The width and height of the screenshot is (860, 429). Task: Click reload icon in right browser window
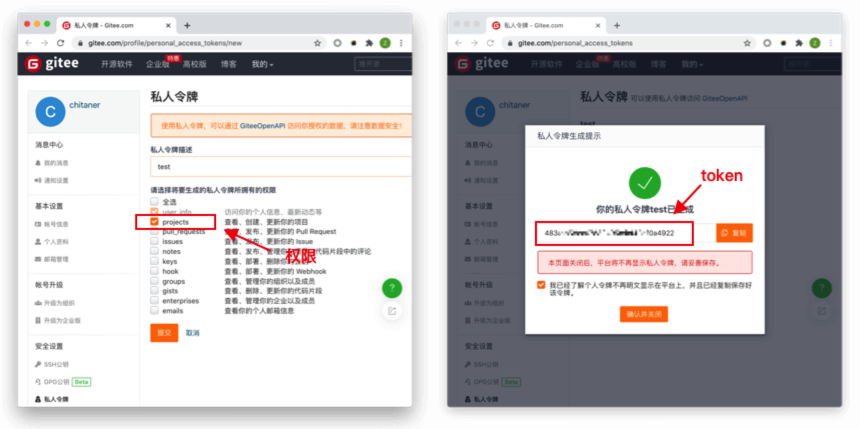(x=490, y=43)
